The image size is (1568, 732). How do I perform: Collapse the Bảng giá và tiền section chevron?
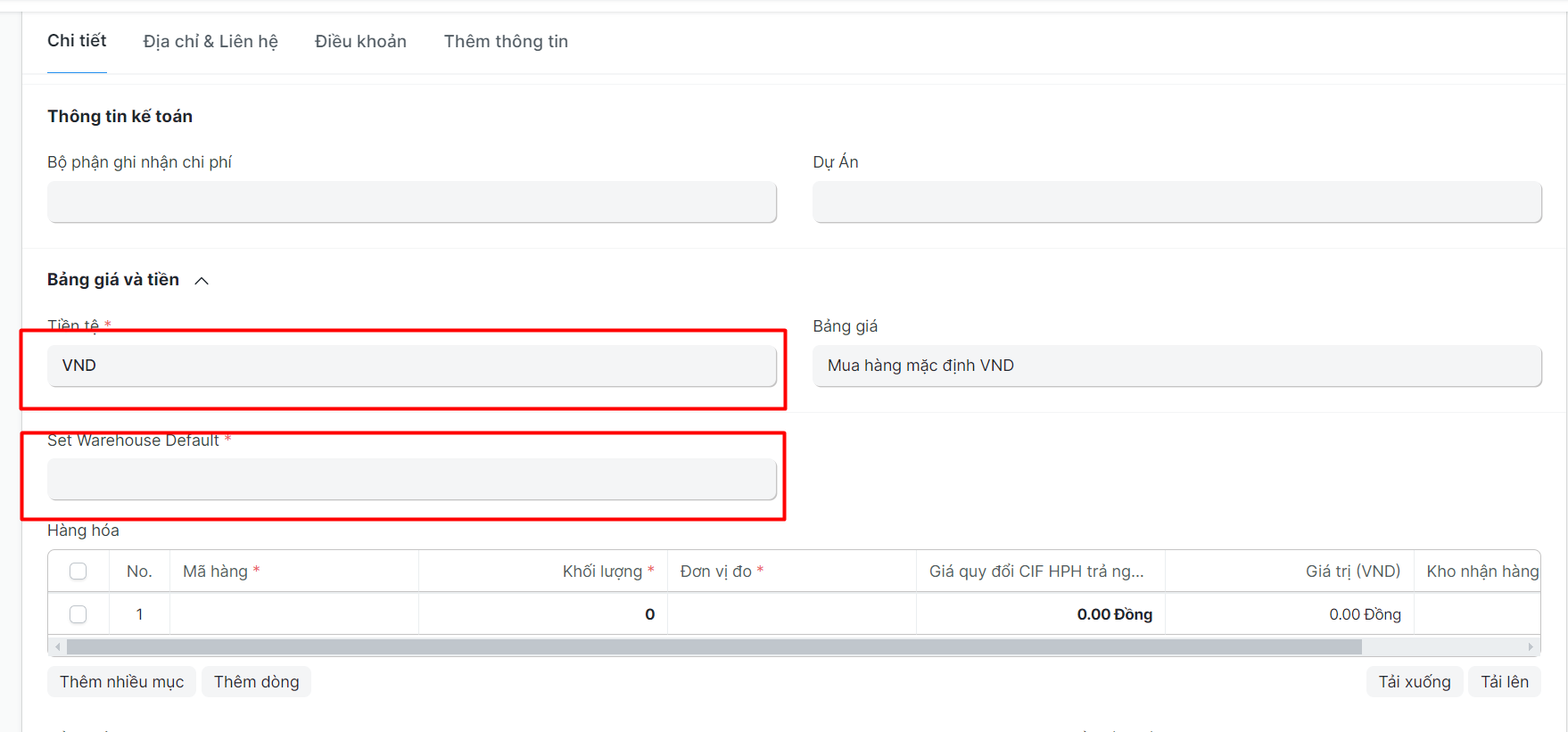point(202,281)
